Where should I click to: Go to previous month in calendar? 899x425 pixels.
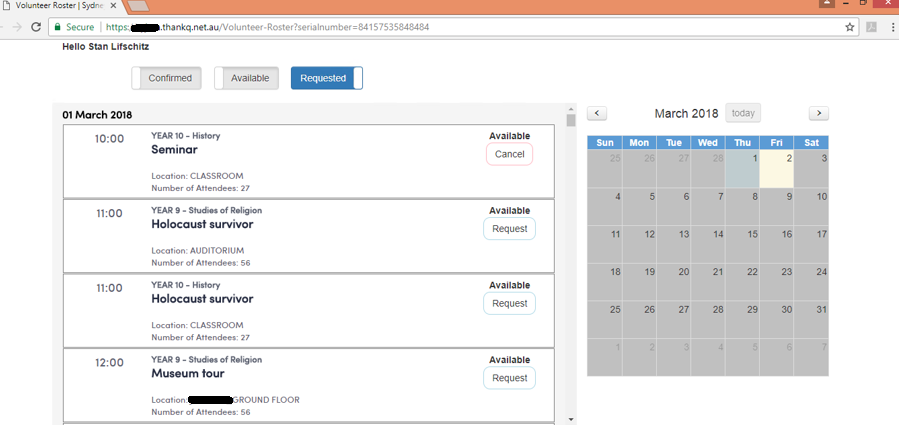coord(597,114)
